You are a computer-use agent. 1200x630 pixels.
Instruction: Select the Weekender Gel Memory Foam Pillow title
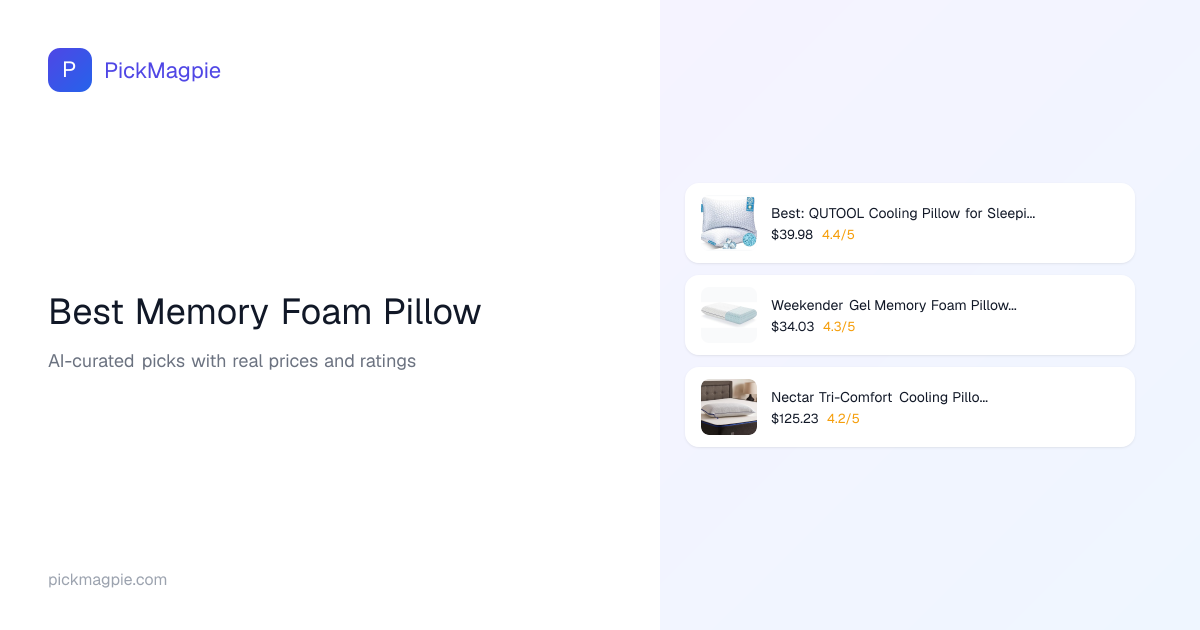pos(893,305)
